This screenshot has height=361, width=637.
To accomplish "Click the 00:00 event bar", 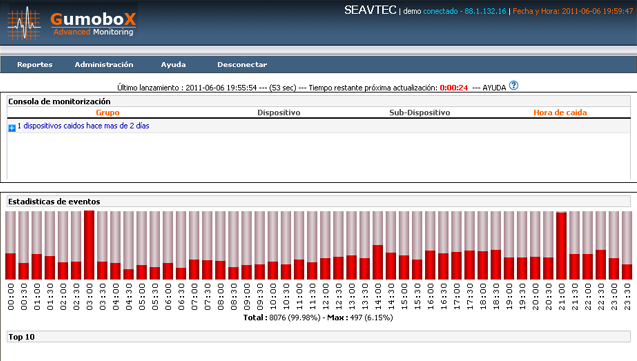I will pyautogui.click(x=11, y=245).
